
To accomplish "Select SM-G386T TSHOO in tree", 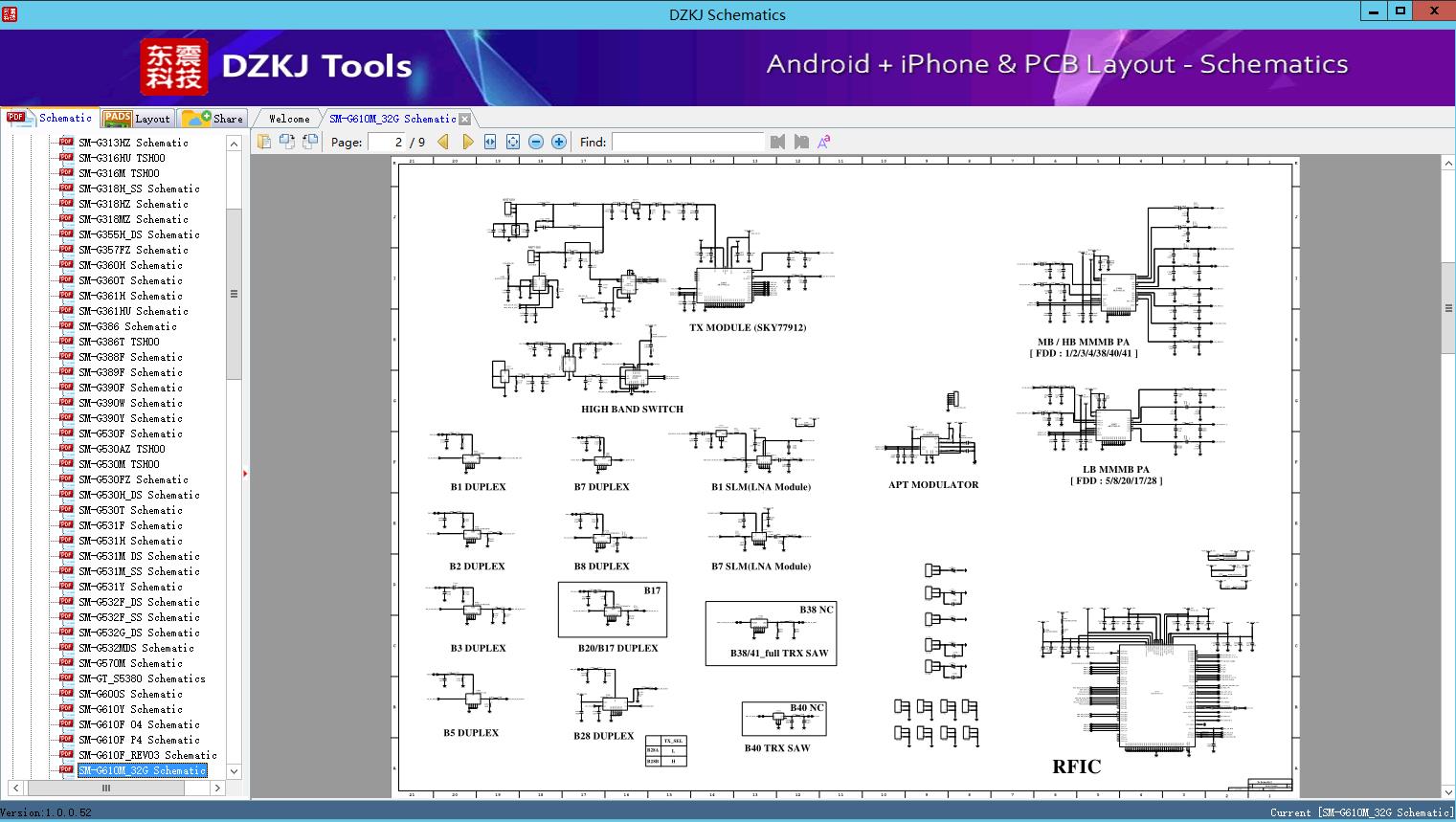I will (x=119, y=342).
